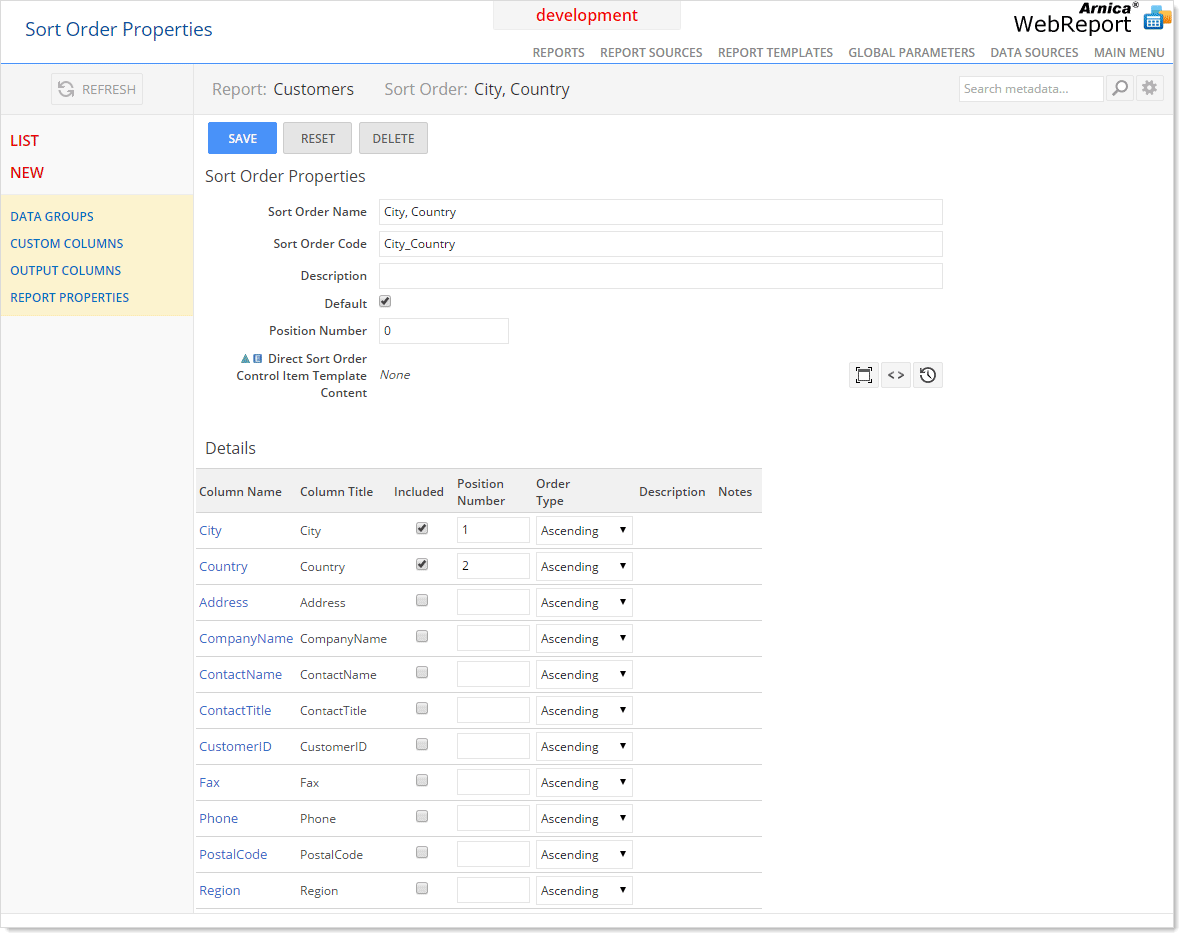
Task: Toggle Included checkbox for the City row
Action: pos(422,529)
